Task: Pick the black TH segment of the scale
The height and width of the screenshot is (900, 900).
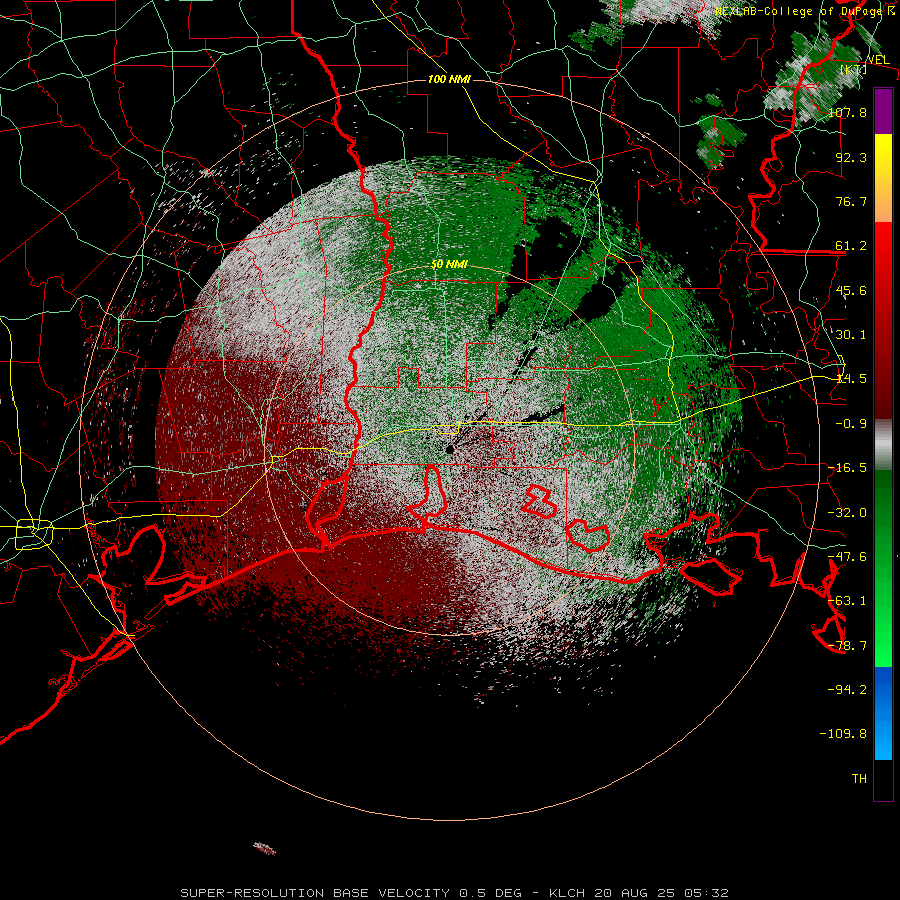Action: pos(883,780)
